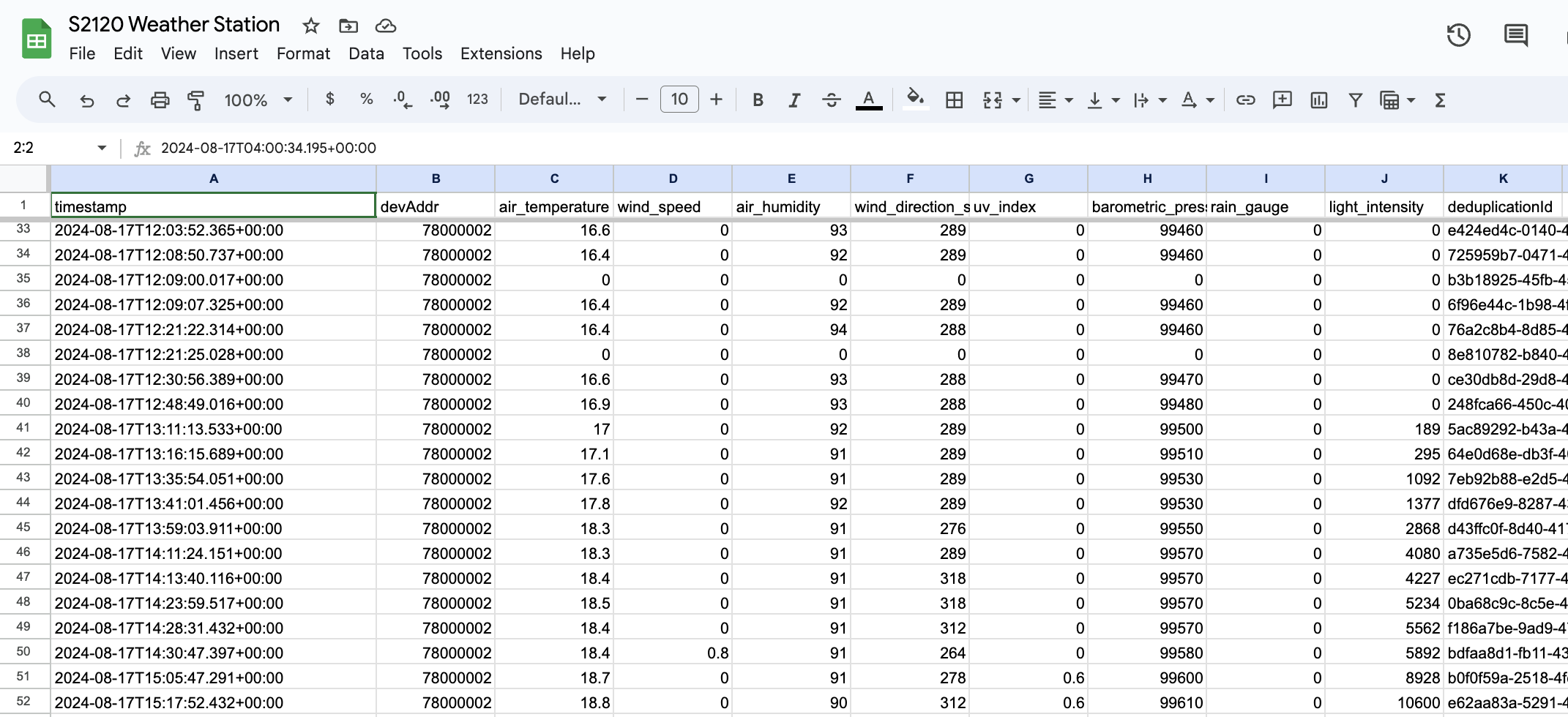Insert a comment
This screenshot has width=1568, height=717.
tap(1281, 100)
